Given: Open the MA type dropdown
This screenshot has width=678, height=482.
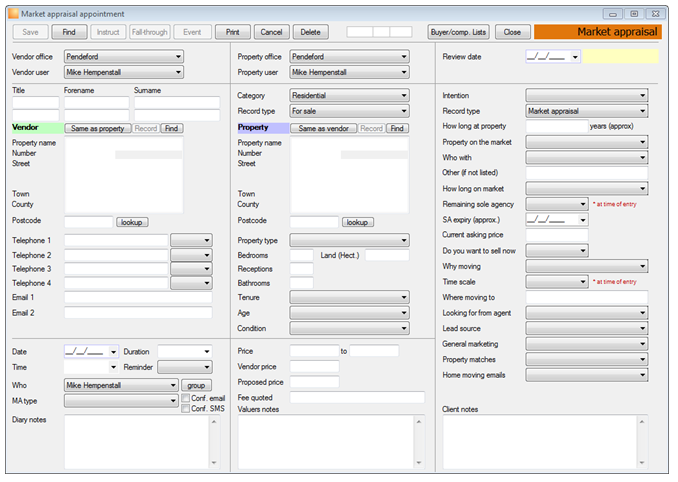Looking at the screenshot, I should (121, 401).
